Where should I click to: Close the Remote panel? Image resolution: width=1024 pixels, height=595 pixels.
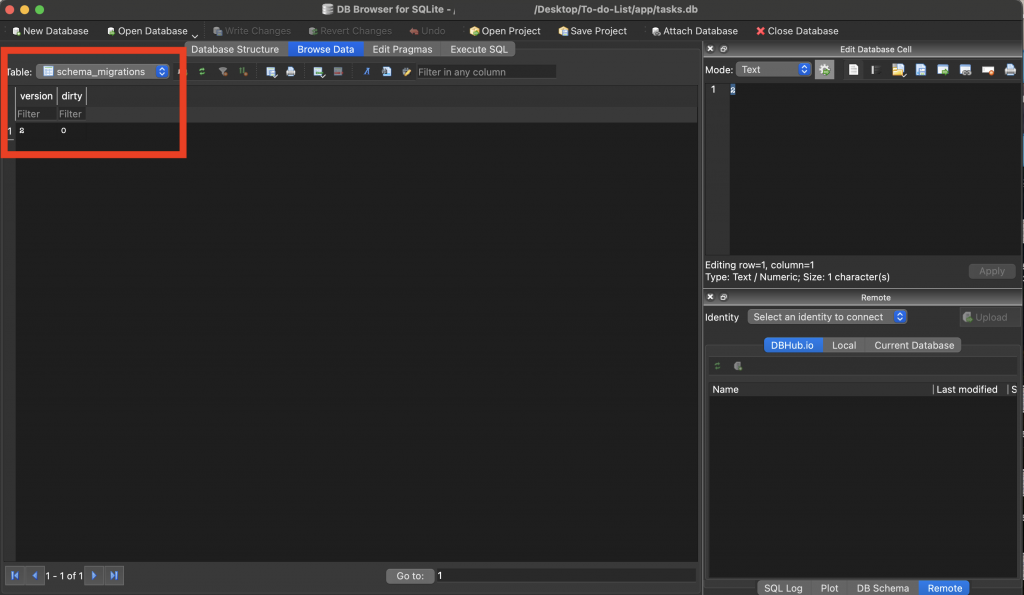tap(710, 297)
